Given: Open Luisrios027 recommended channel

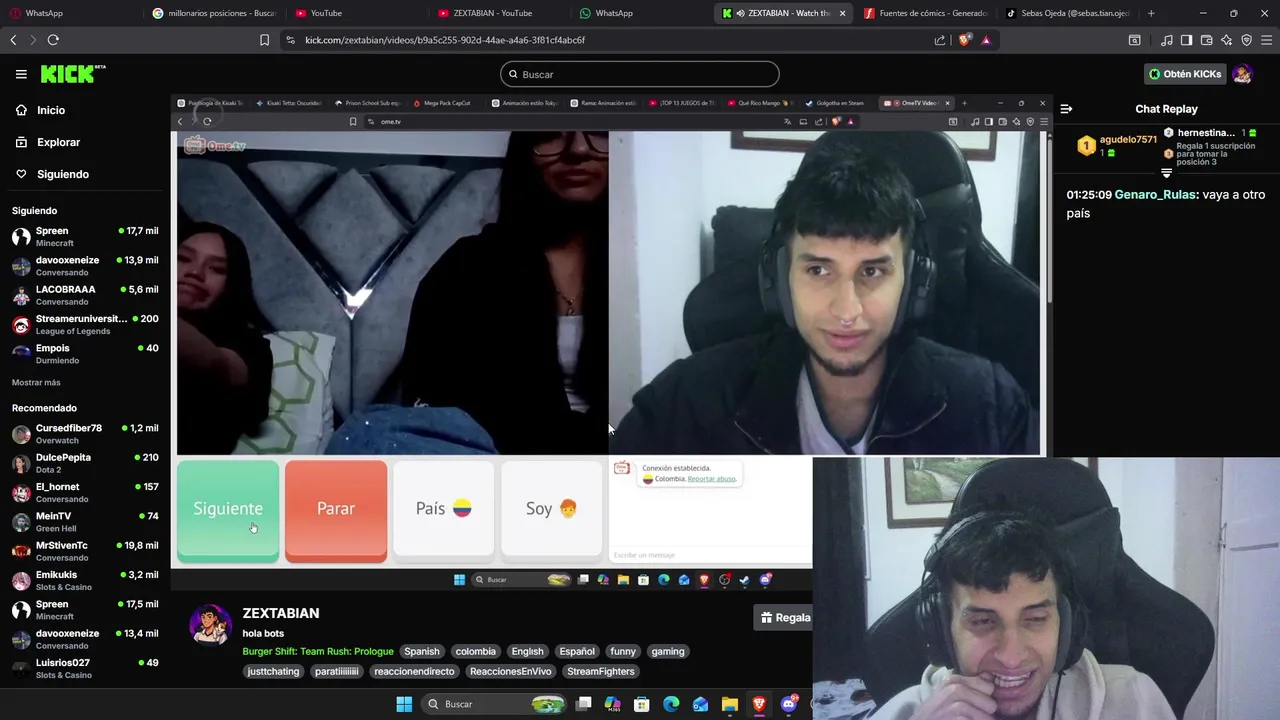Looking at the screenshot, I should coord(85,668).
